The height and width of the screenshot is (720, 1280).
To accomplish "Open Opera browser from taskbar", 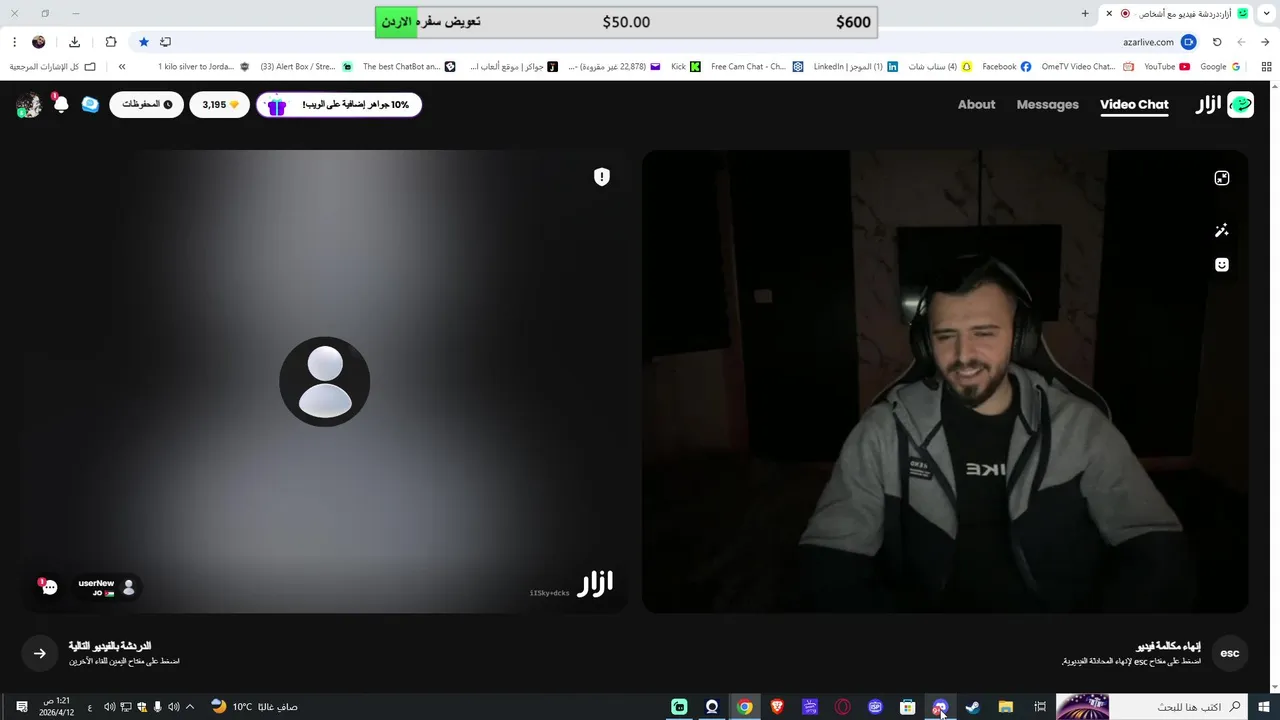I will [843, 707].
